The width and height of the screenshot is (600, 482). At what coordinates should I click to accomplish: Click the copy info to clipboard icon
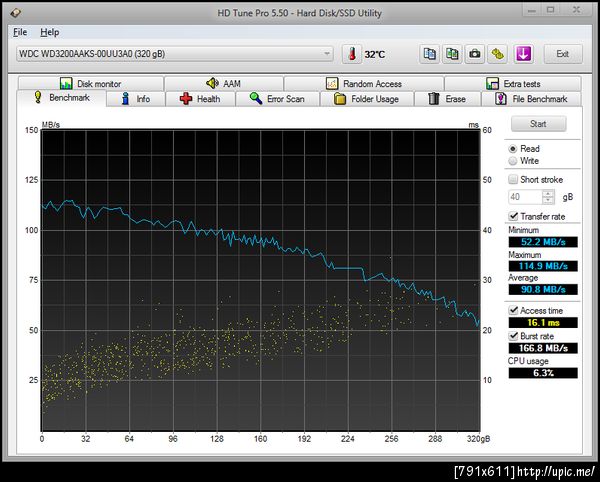click(429, 54)
